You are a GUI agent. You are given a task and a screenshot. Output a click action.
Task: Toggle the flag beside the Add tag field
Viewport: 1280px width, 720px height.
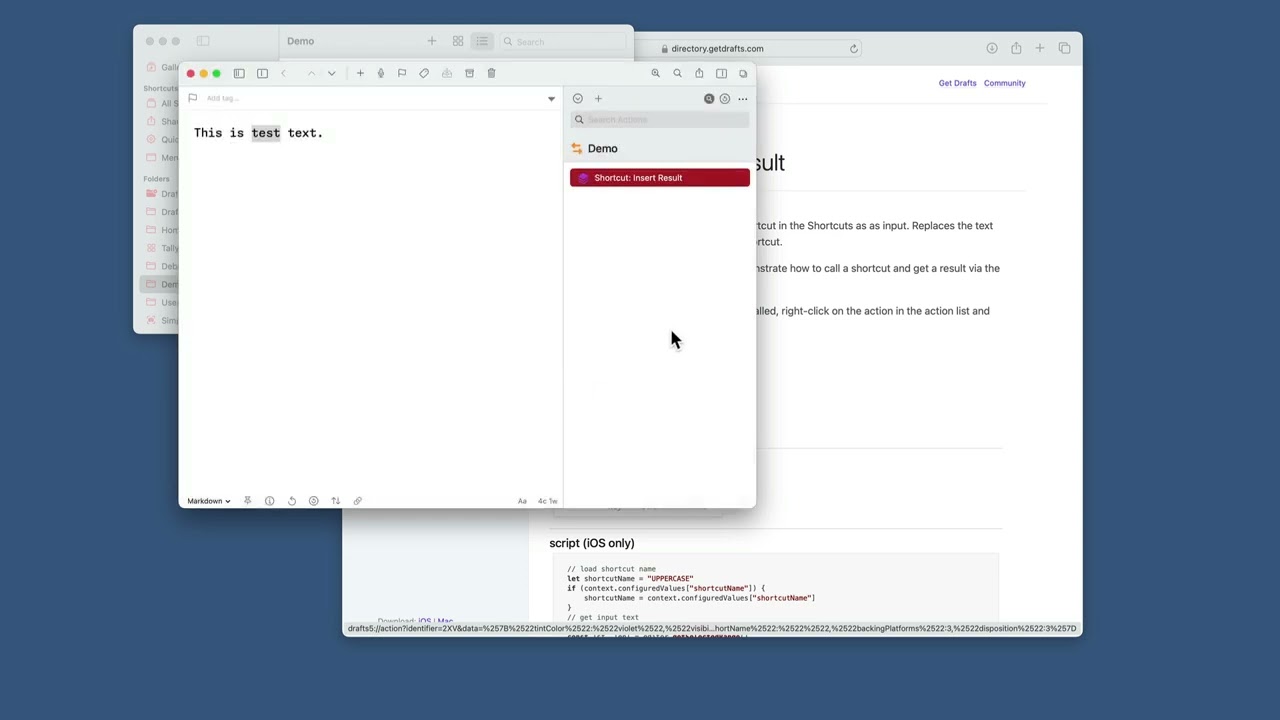tap(193, 98)
